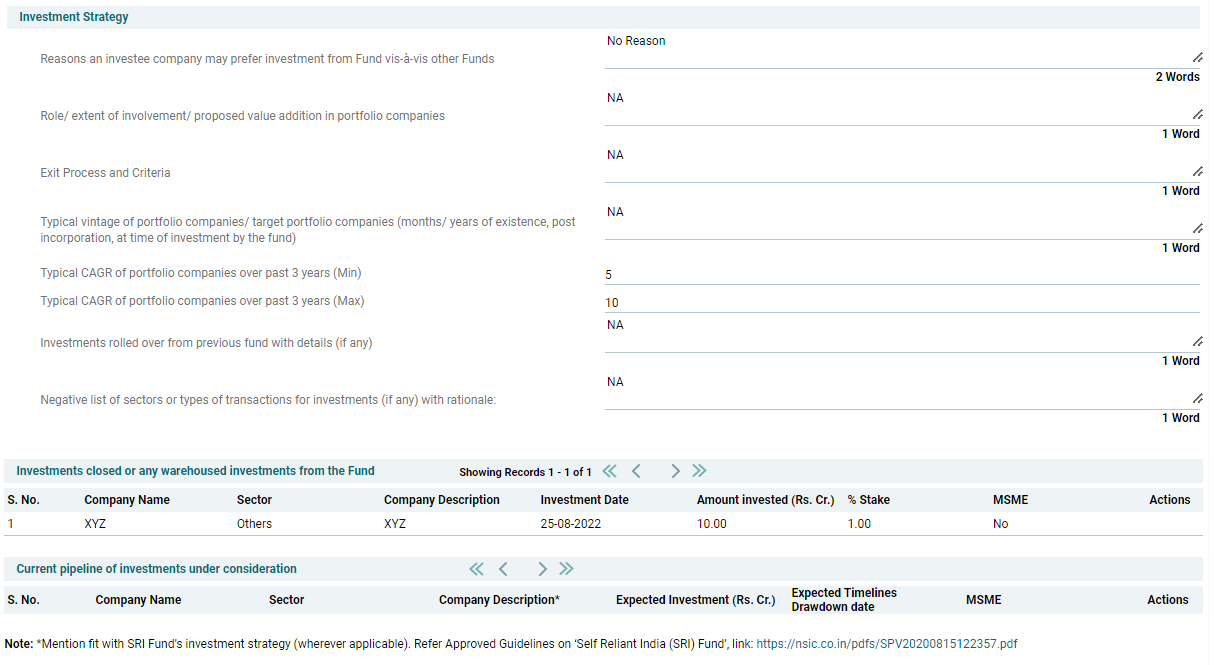Click the Typical CAGR (Max) input field
Image resolution: width=1214 pixels, height=665 pixels.
click(900, 303)
